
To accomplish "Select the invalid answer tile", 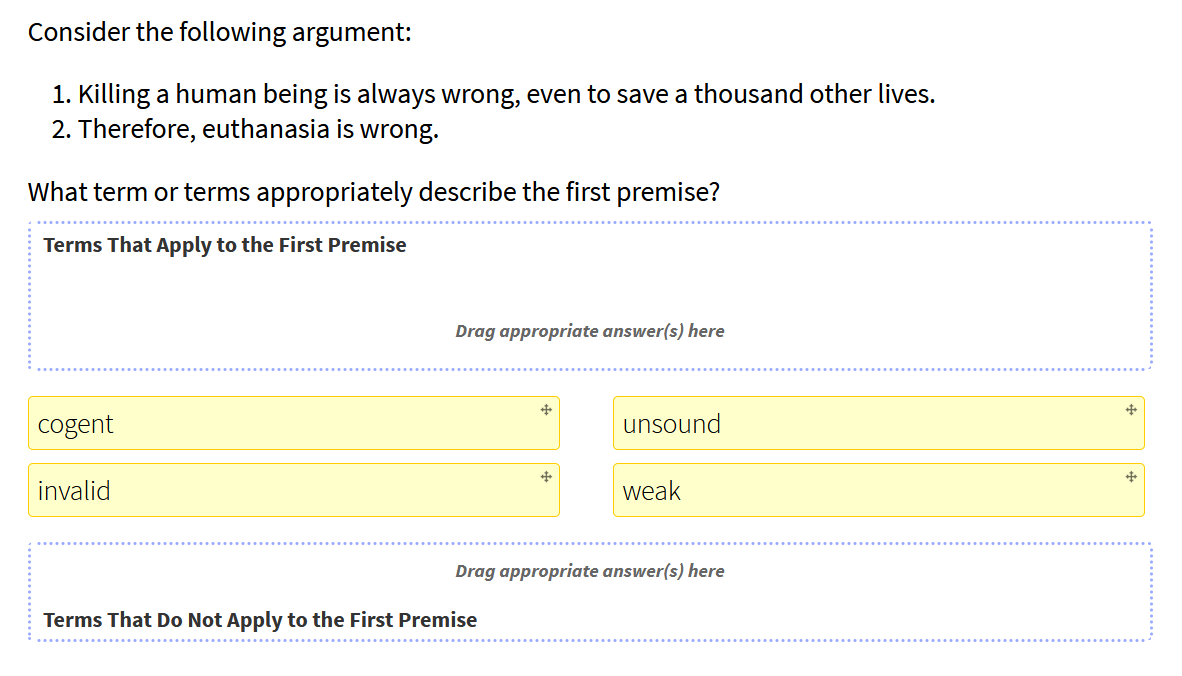I will [x=293, y=490].
